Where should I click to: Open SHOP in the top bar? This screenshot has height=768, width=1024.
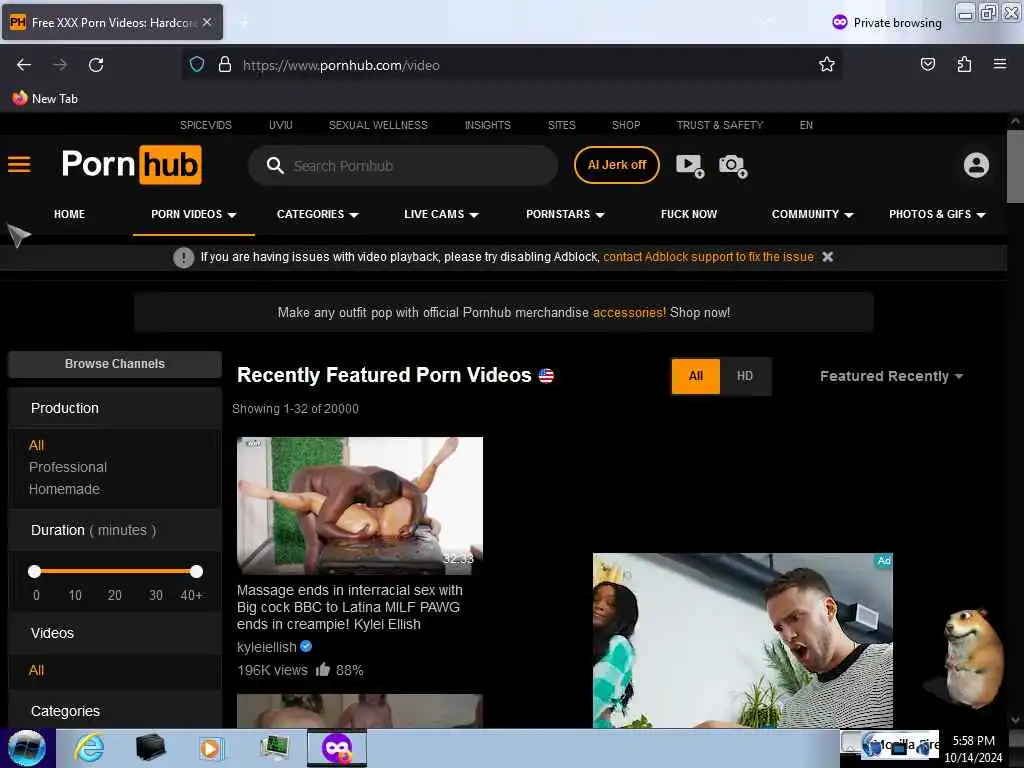[x=626, y=125]
